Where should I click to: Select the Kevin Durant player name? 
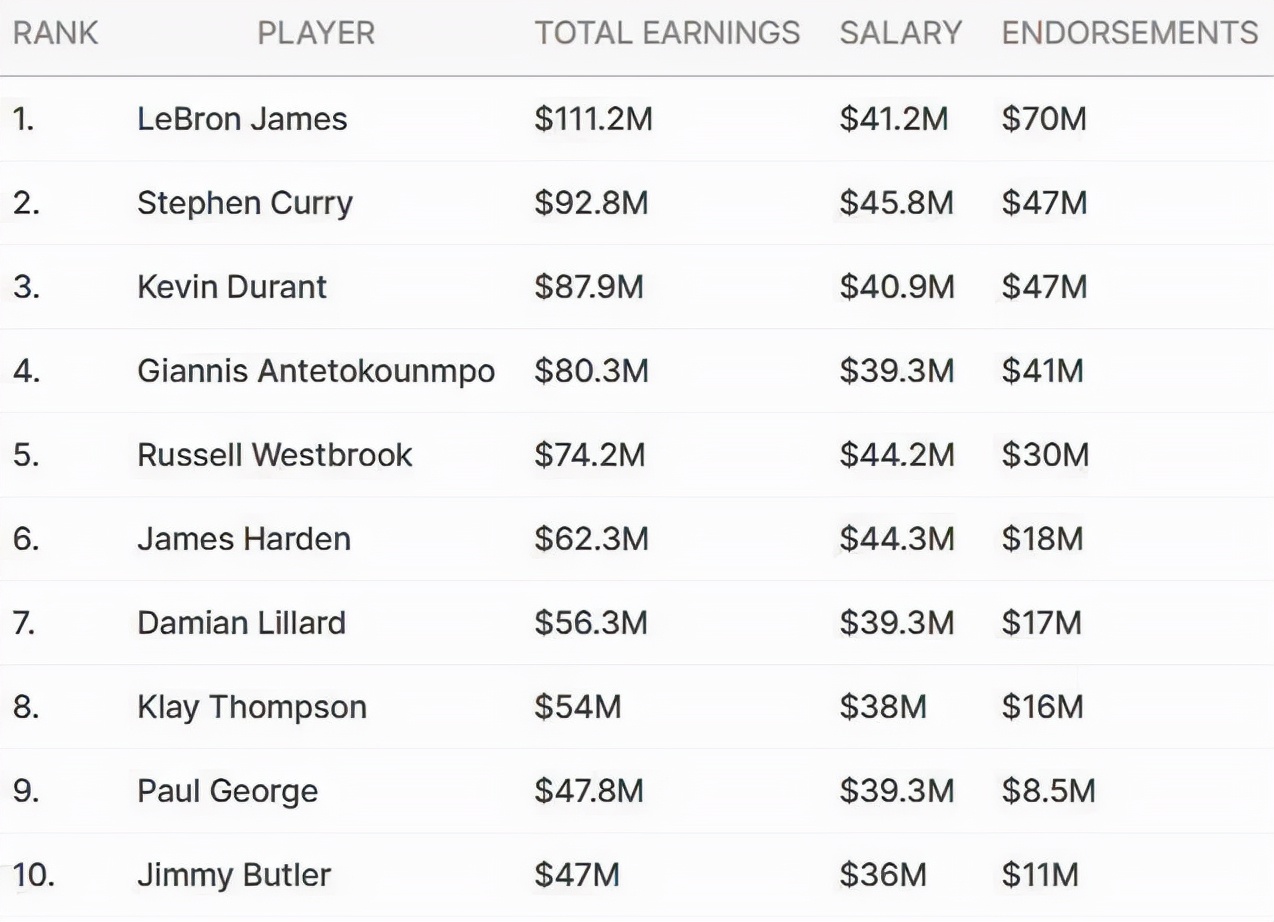point(232,287)
